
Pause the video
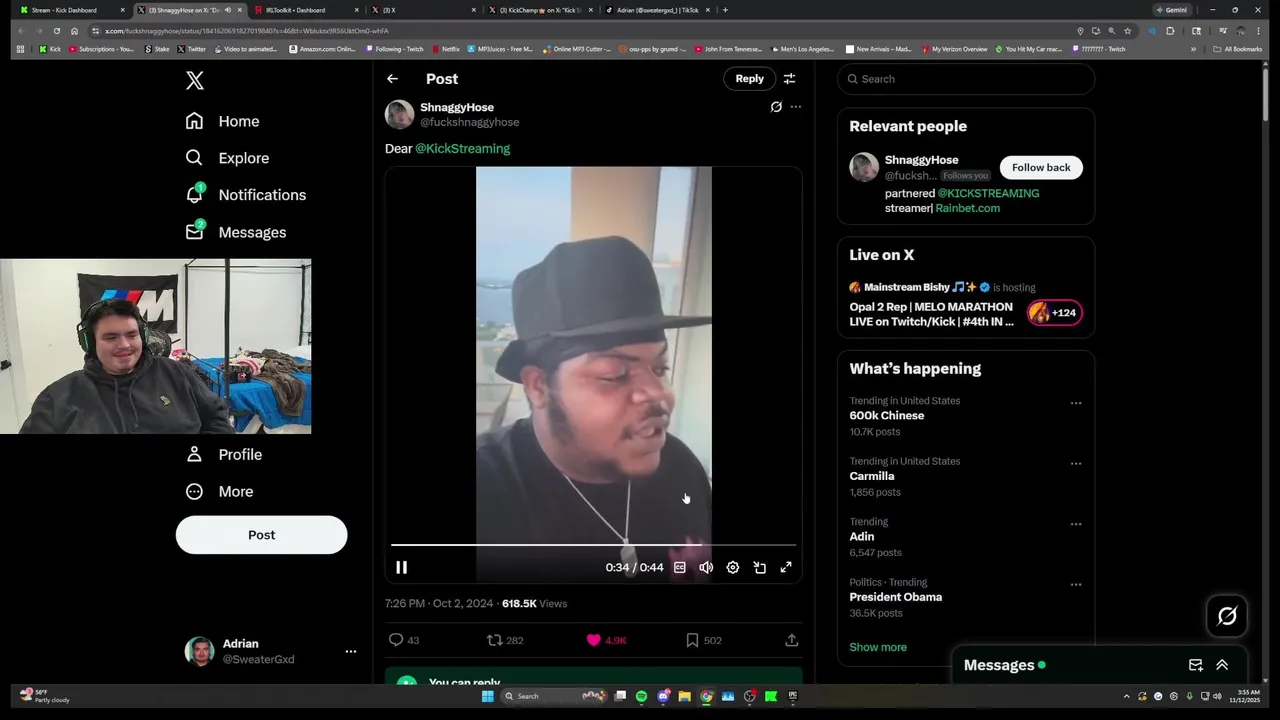pos(401,567)
